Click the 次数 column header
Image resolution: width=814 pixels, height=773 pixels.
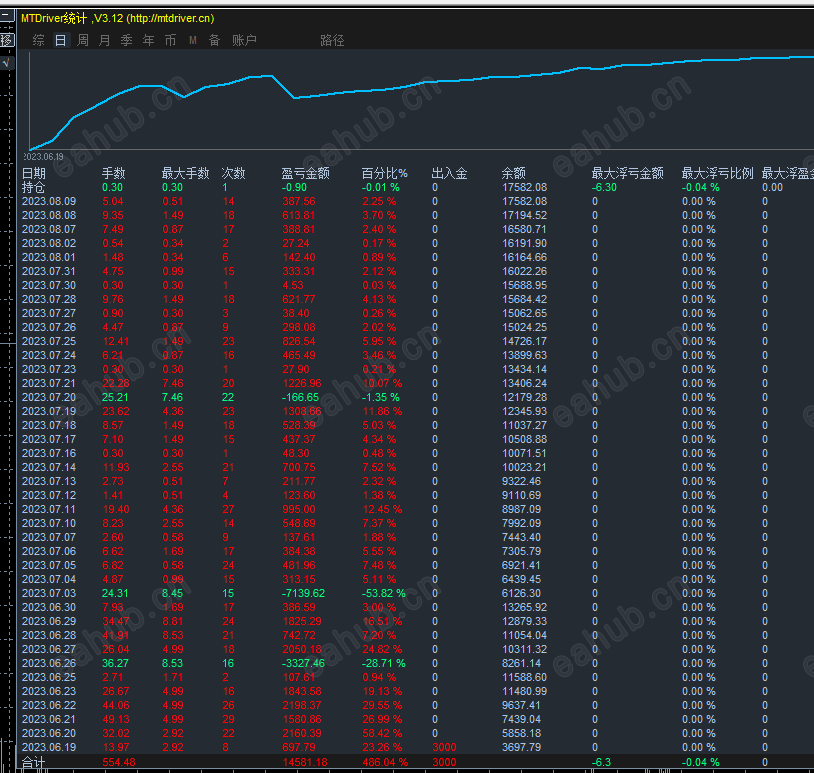[234, 173]
